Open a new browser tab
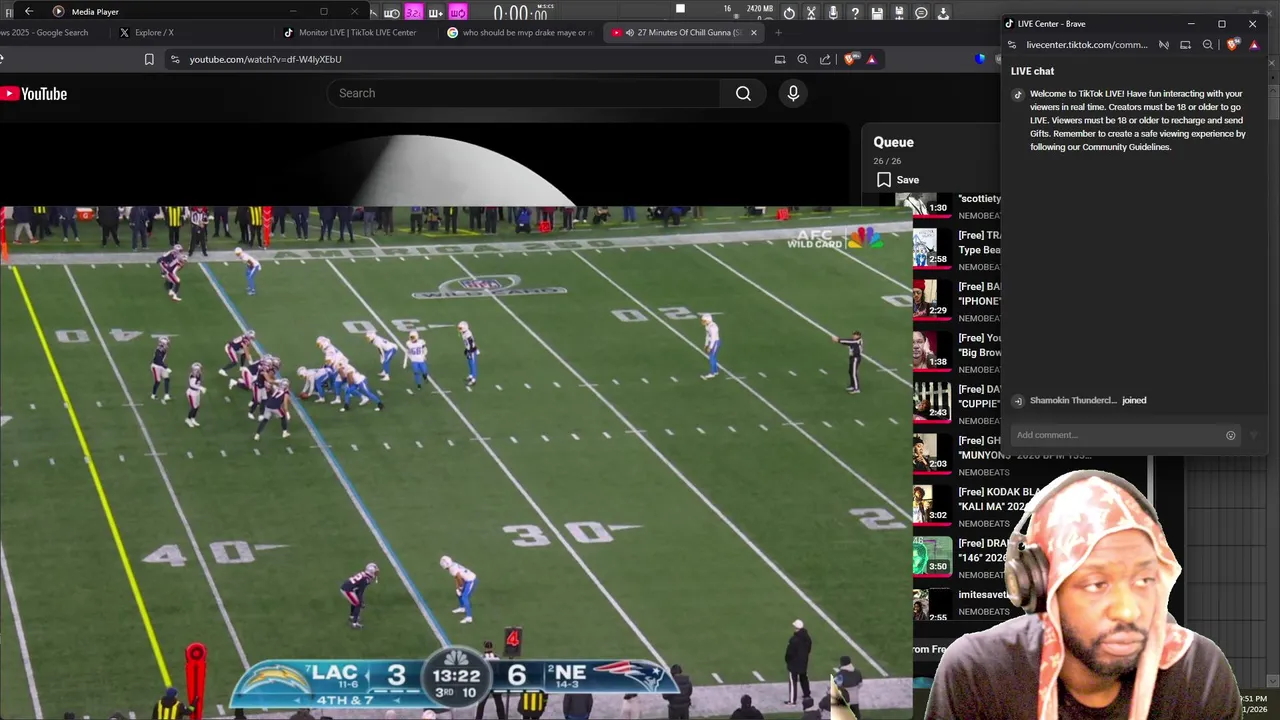Screen dimensions: 1280x720 [778, 32]
